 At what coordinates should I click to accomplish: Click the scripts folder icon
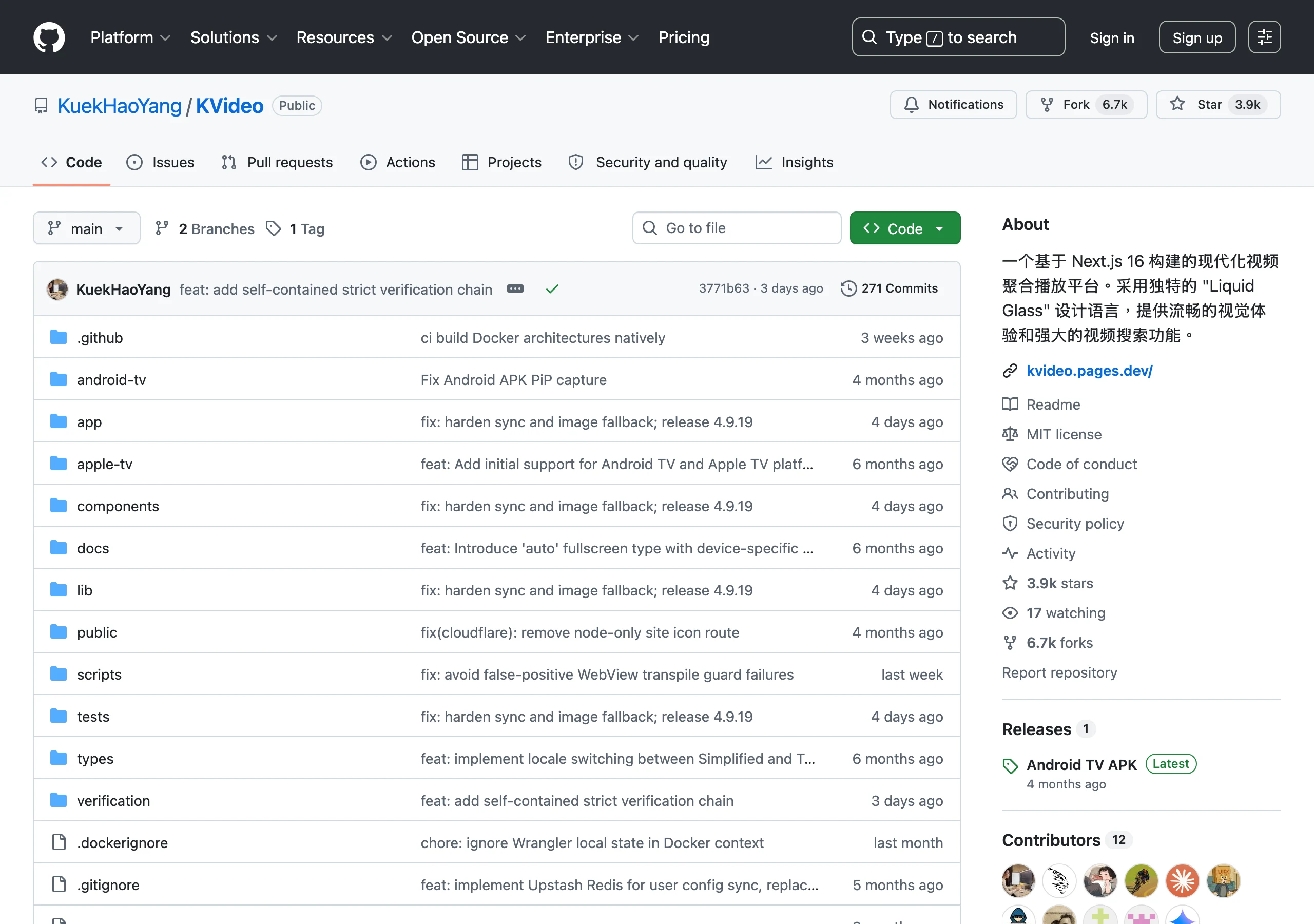coord(59,674)
